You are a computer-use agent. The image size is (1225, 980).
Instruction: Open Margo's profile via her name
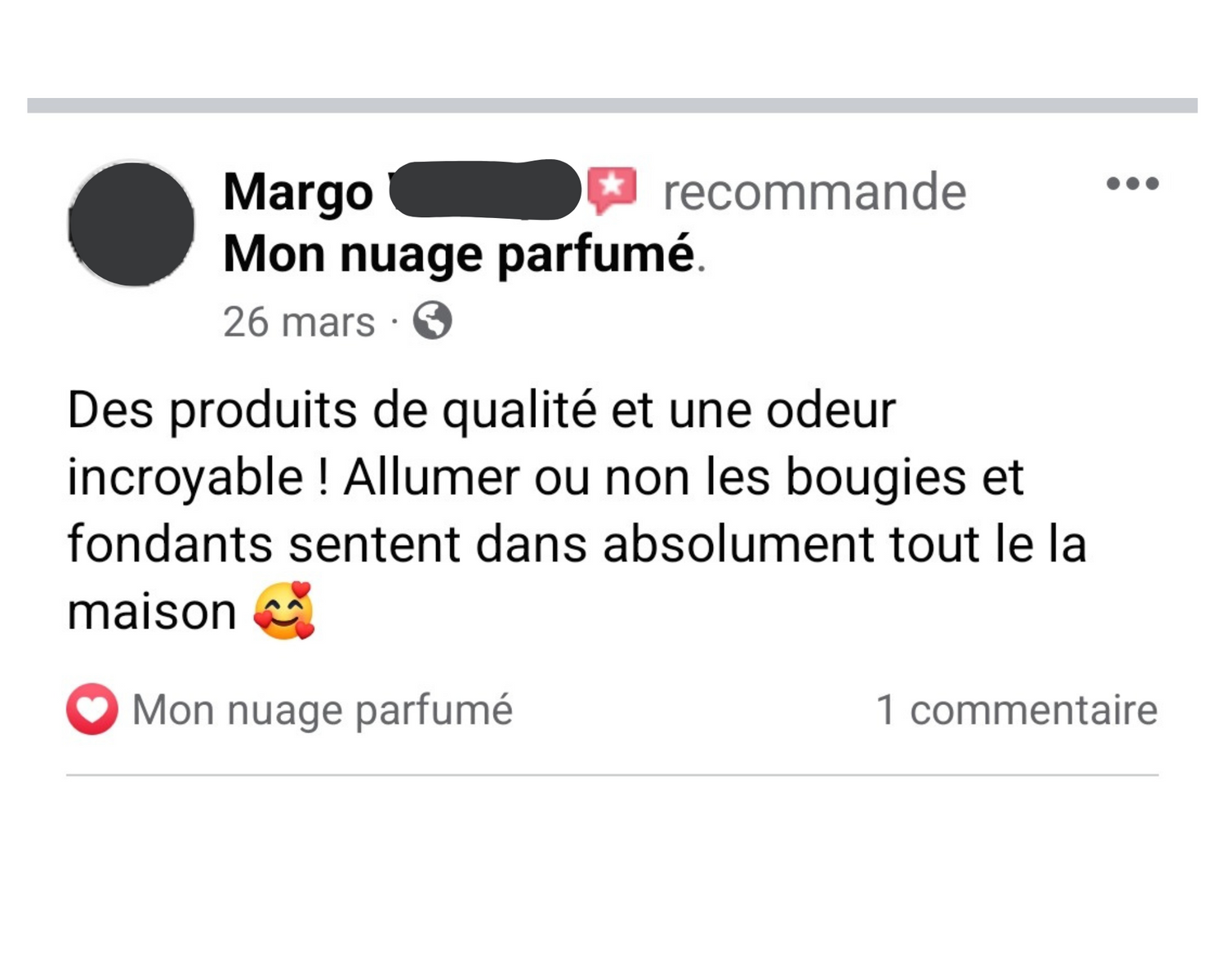pyautogui.click(x=298, y=192)
